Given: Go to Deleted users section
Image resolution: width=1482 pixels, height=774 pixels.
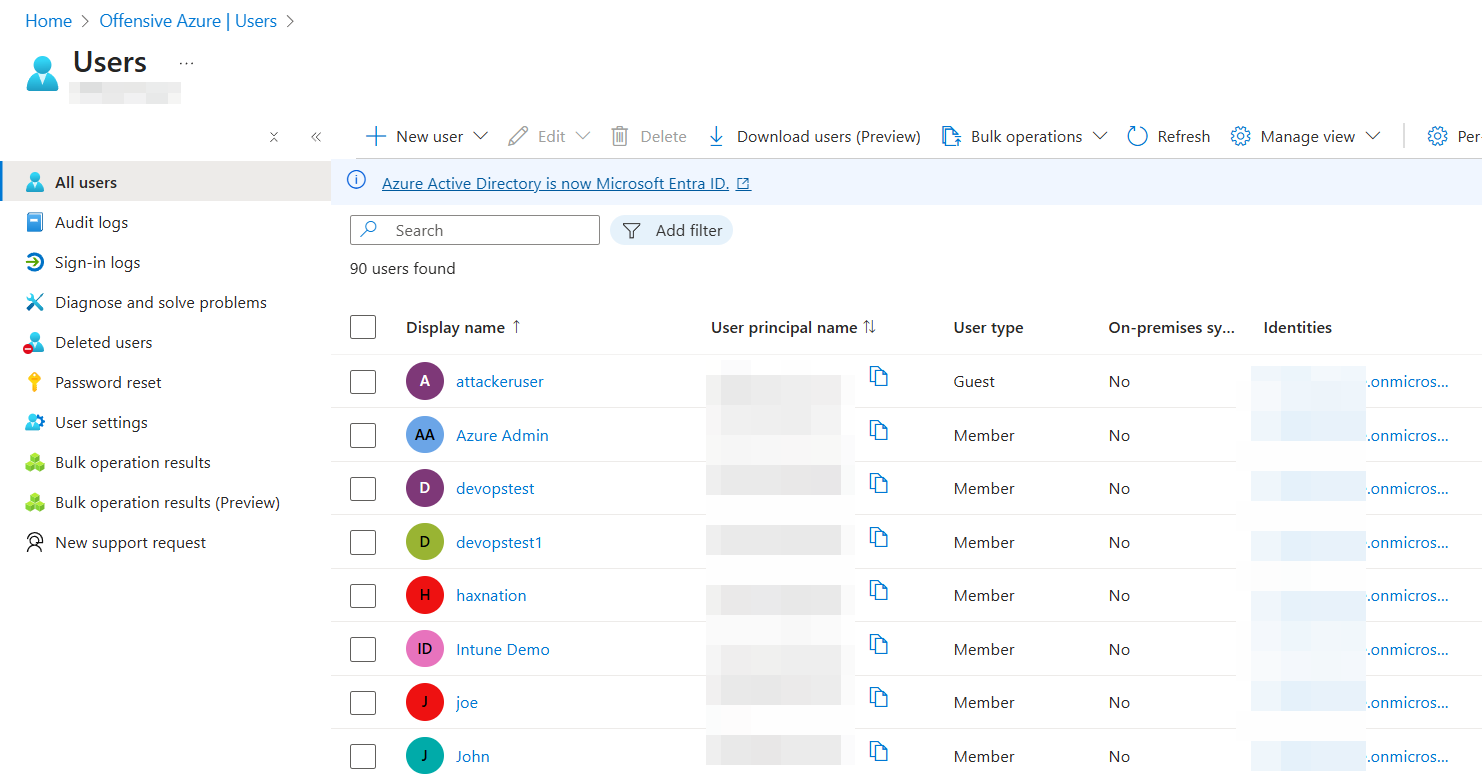Looking at the screenshot, I should click(x=103, y=343).
